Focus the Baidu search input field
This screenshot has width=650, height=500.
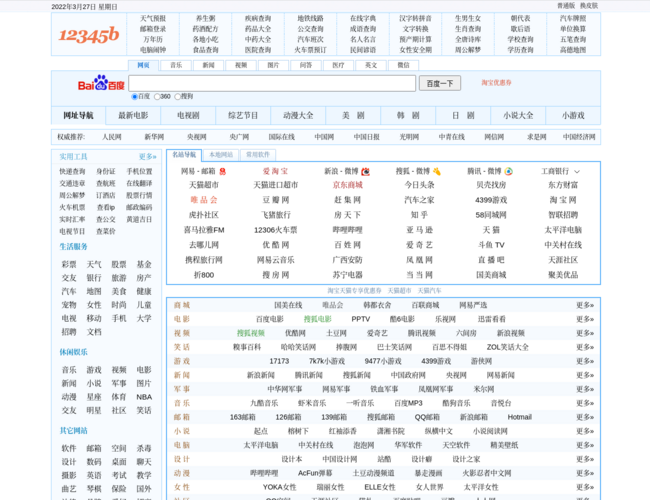272,83
